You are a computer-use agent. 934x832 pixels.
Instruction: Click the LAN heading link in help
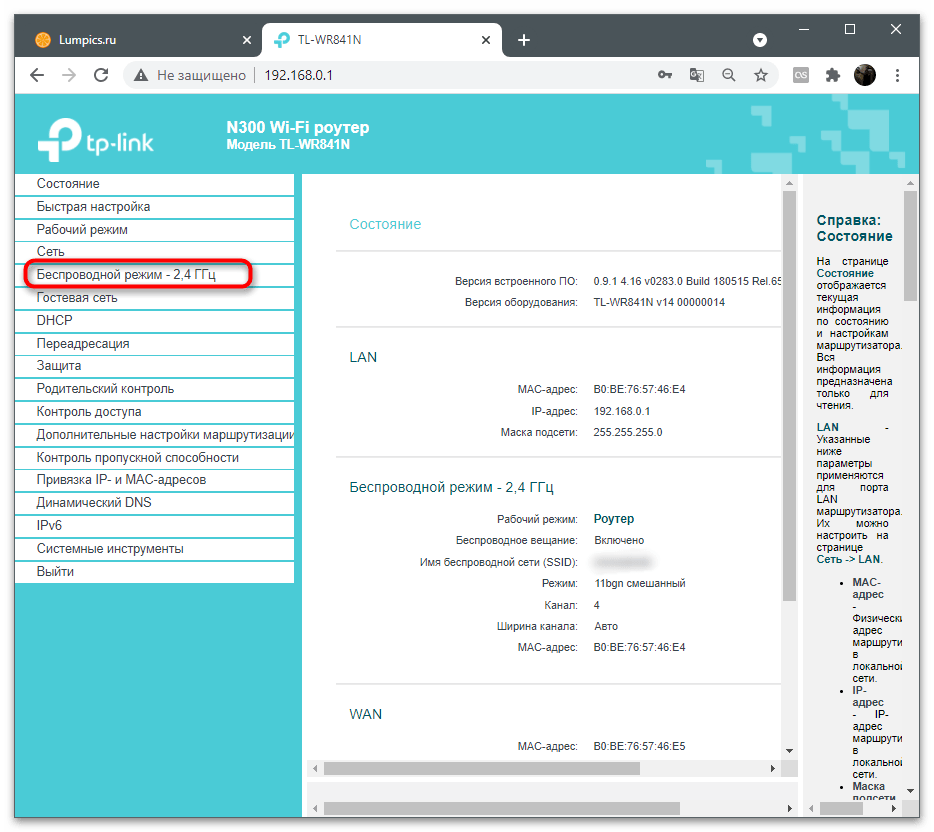[x=827, y=427]
